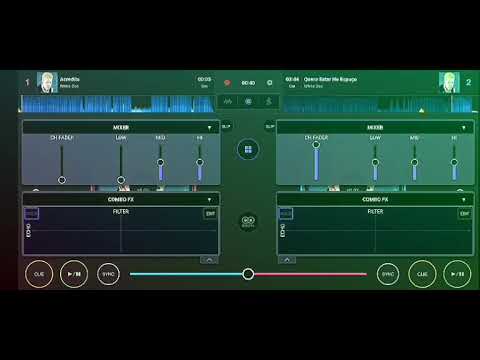Viewport: 480px width, 360px height.
Task: Open settings with the gear icon
Action: [269, 82]
